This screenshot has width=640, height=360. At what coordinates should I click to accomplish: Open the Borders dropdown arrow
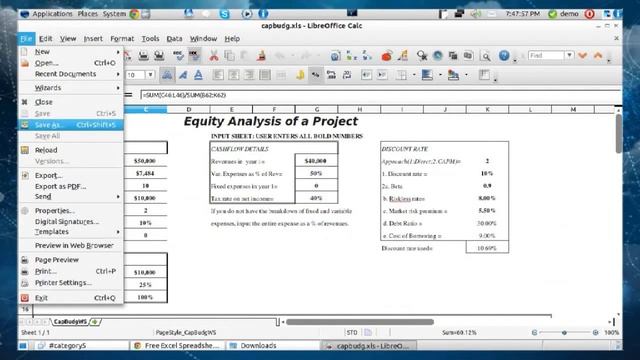point(414,75)
